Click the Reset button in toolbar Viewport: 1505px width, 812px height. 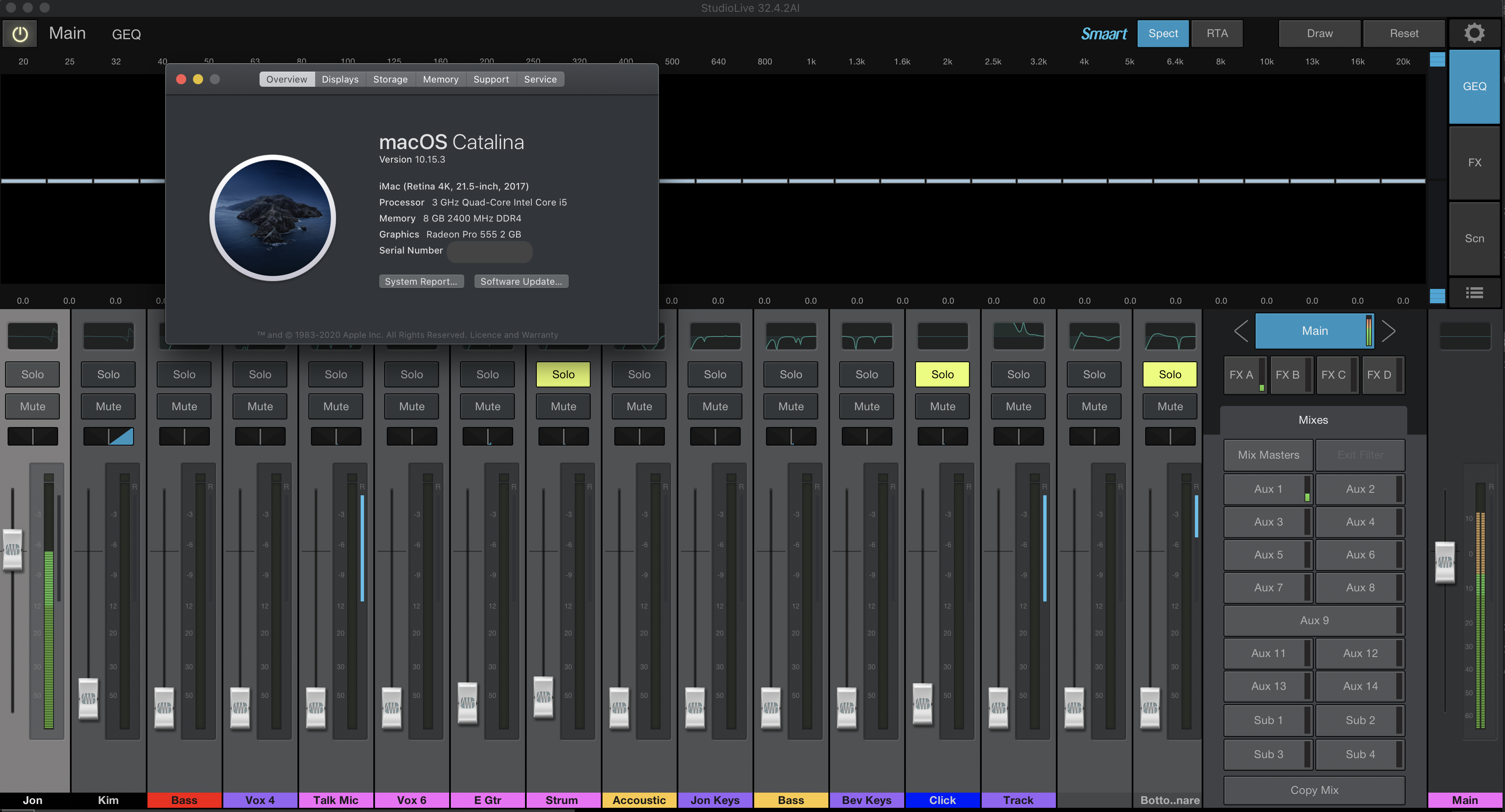1404,33
